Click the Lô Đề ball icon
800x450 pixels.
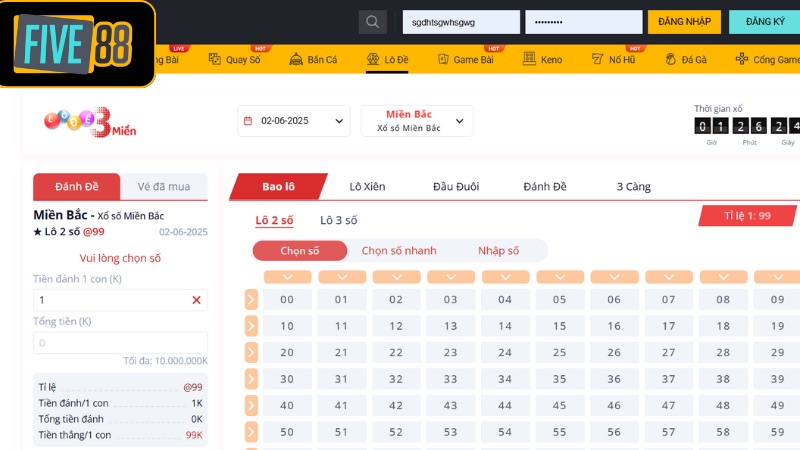[373, 59]
